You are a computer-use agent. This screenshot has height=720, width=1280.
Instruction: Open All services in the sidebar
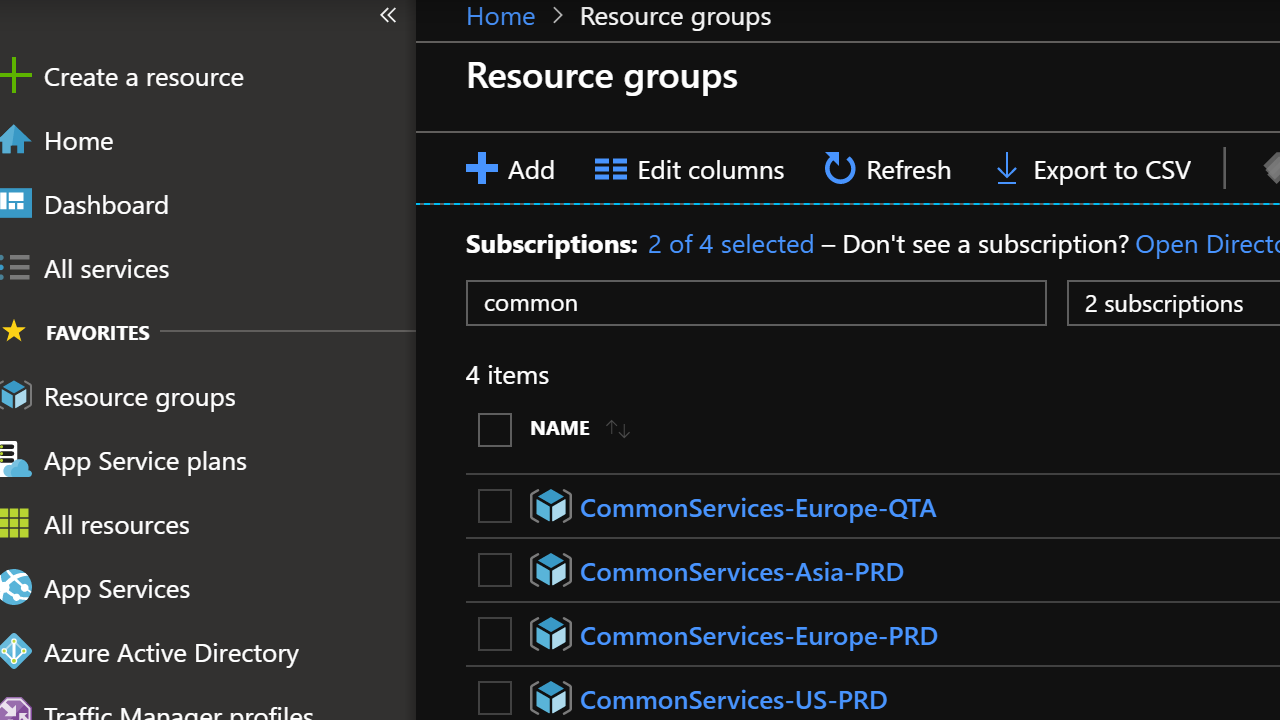(x=106, y=268)
